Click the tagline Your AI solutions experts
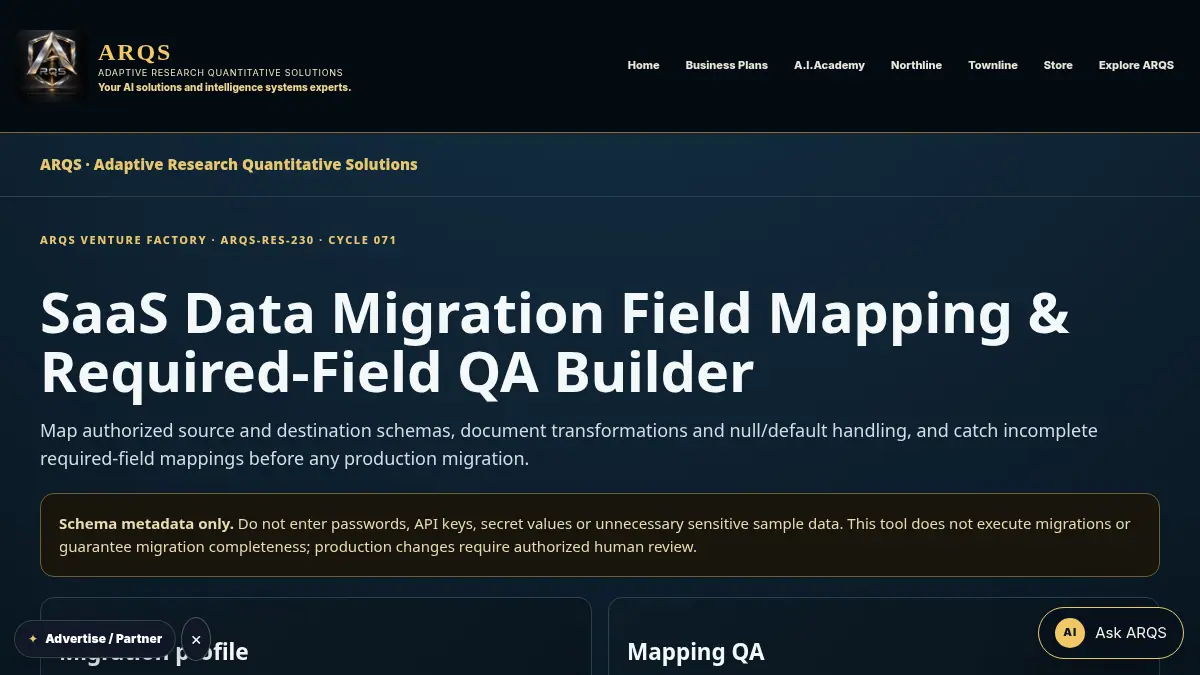The width and height of the screenshot is (1200, 675). tap(224, 87)
